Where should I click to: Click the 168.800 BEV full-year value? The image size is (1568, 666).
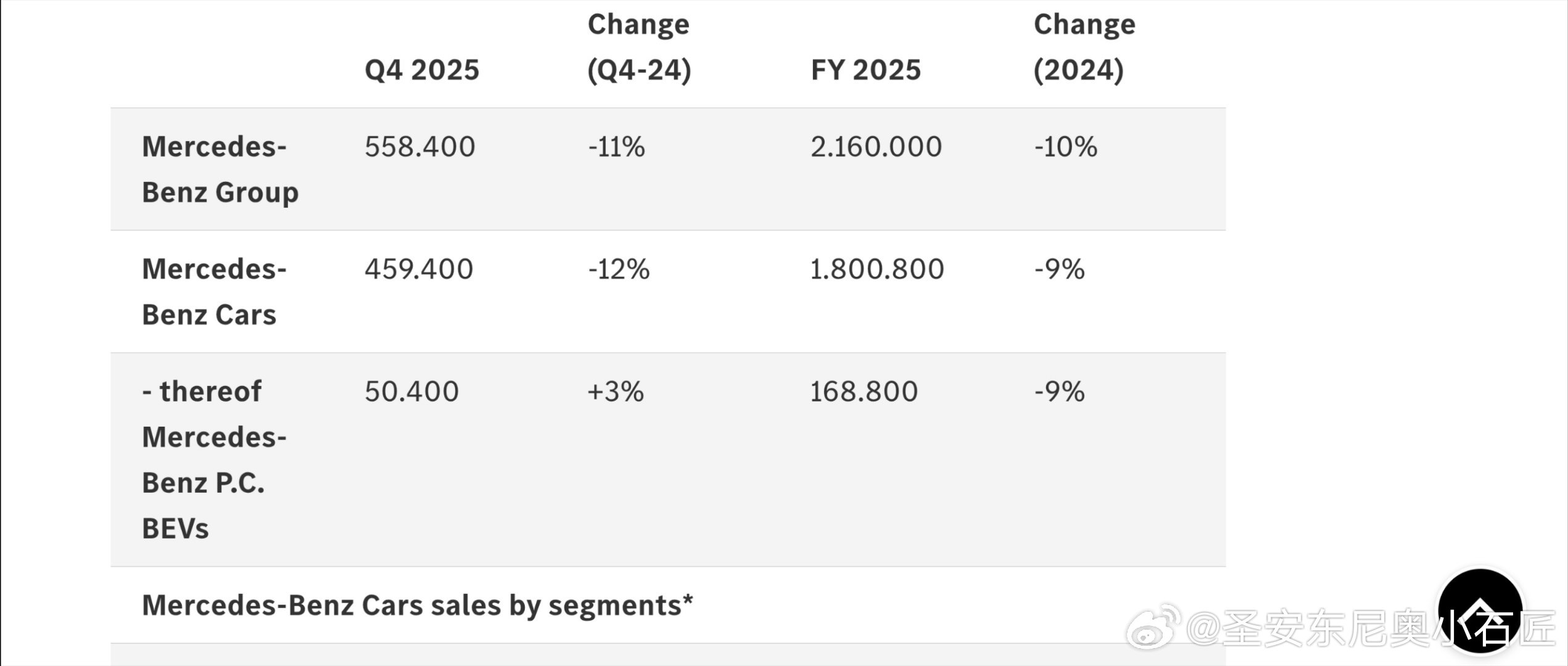(864, 392)
